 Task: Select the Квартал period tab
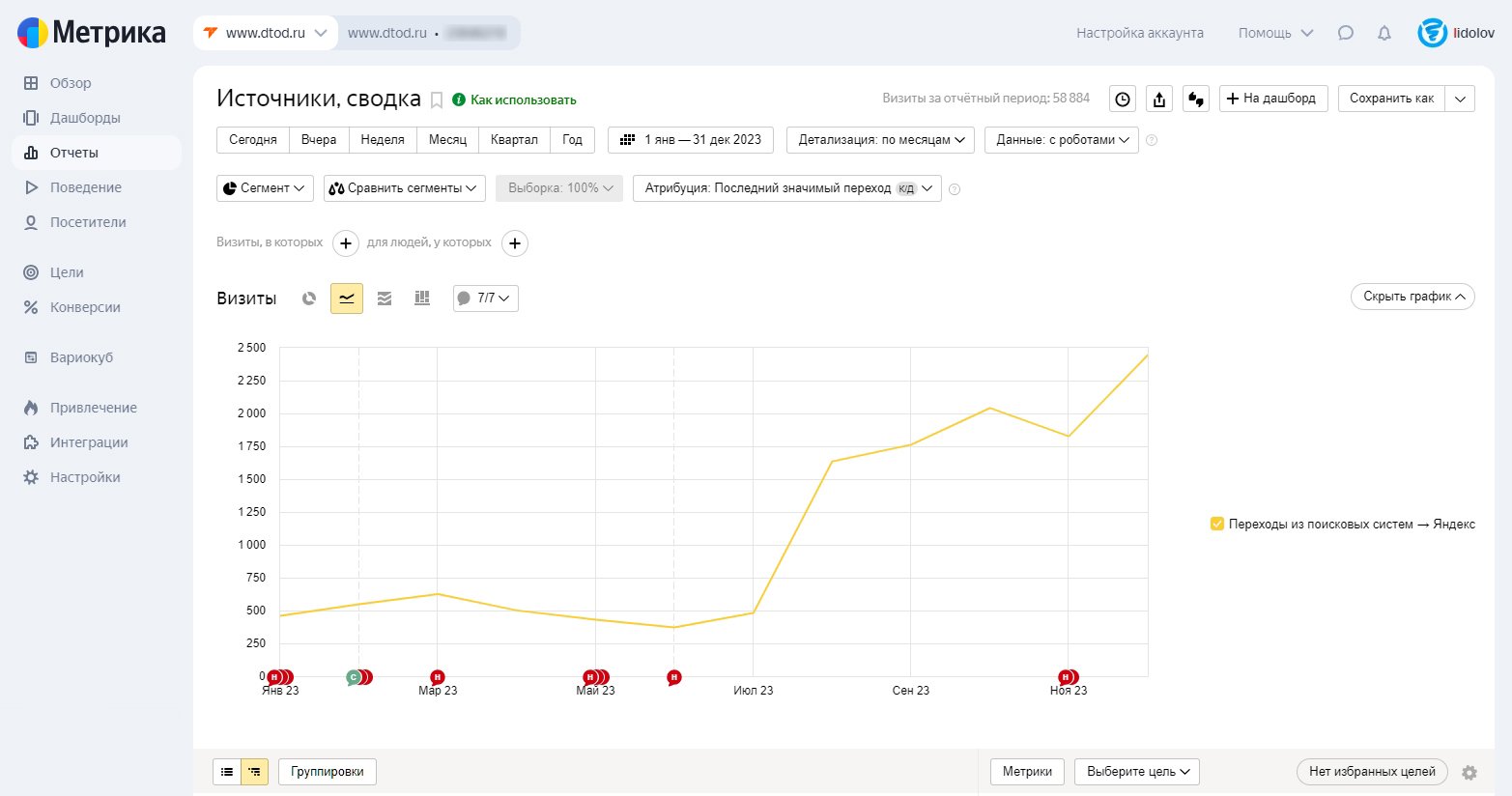coord(514,140)
